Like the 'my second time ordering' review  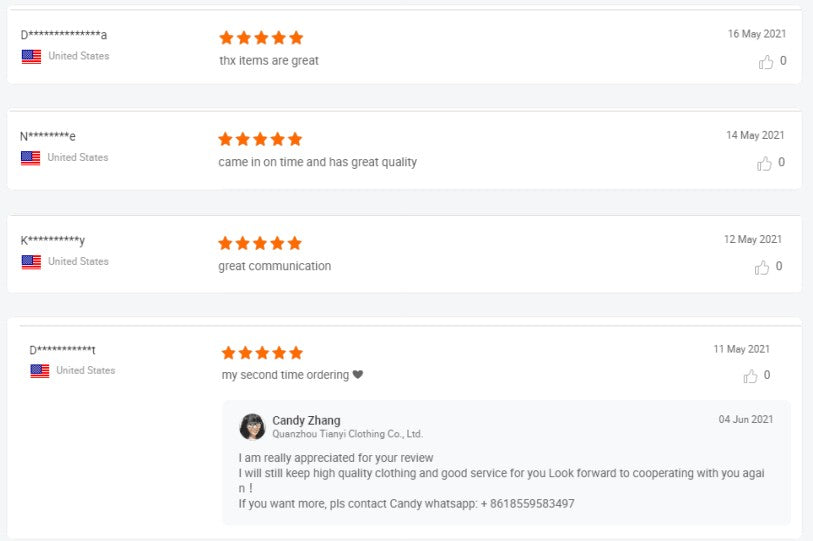click(750, 376)
